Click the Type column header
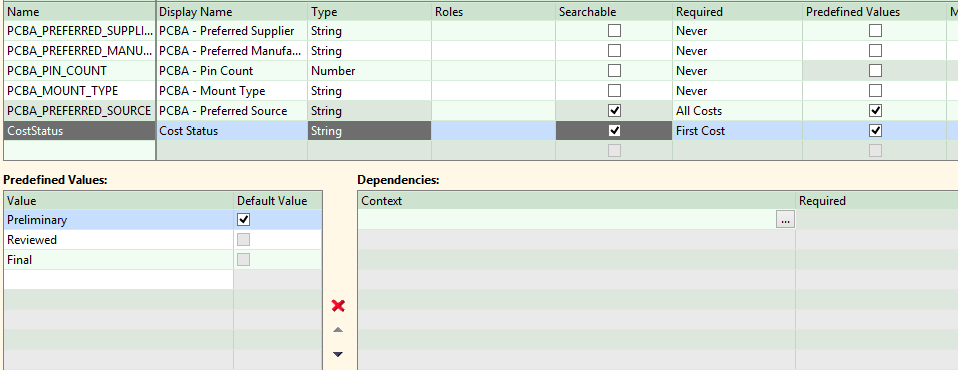 [369, 12]
